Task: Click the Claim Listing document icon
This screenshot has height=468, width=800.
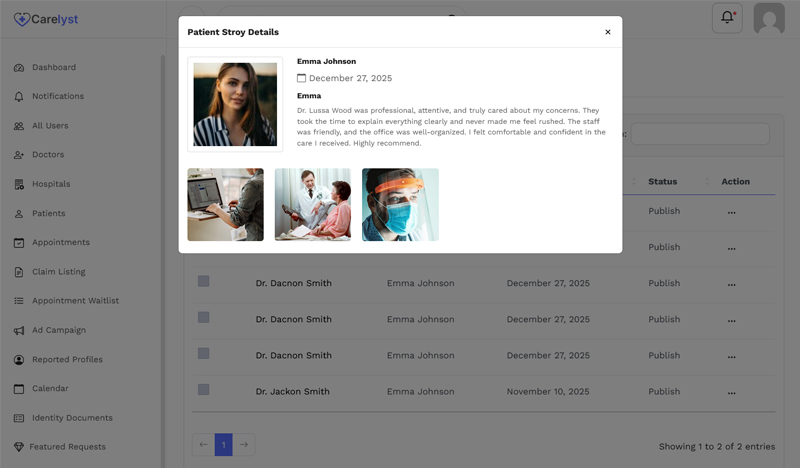Action: (19, 272)
